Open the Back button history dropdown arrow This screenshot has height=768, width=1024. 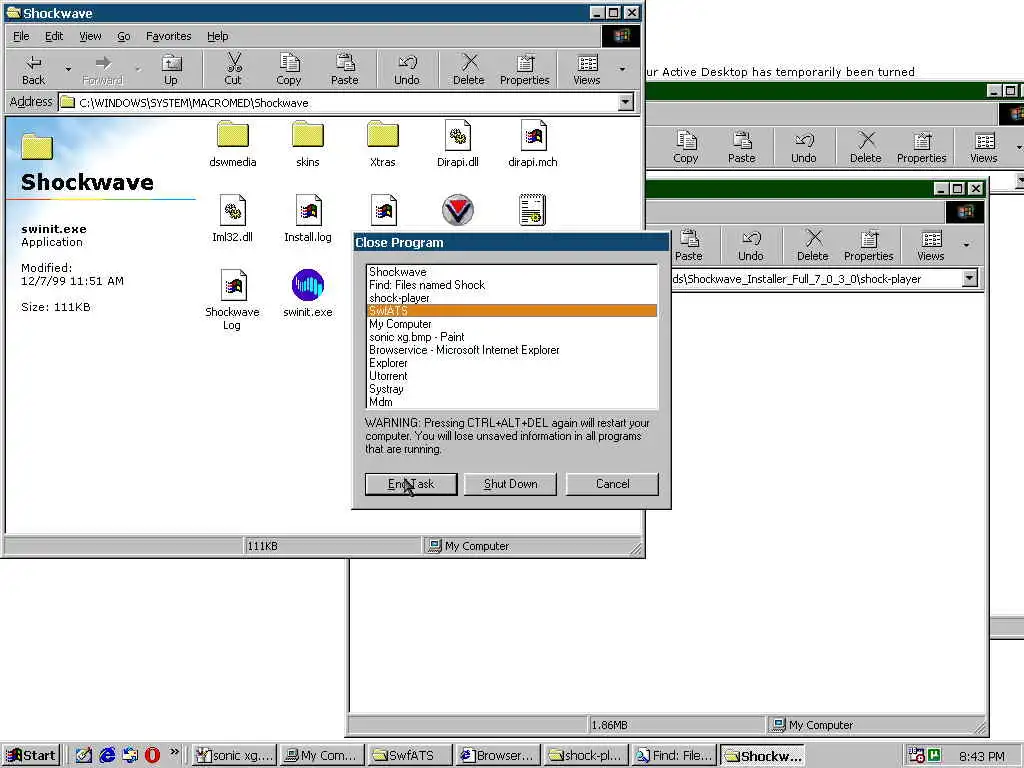pos(68,69)
